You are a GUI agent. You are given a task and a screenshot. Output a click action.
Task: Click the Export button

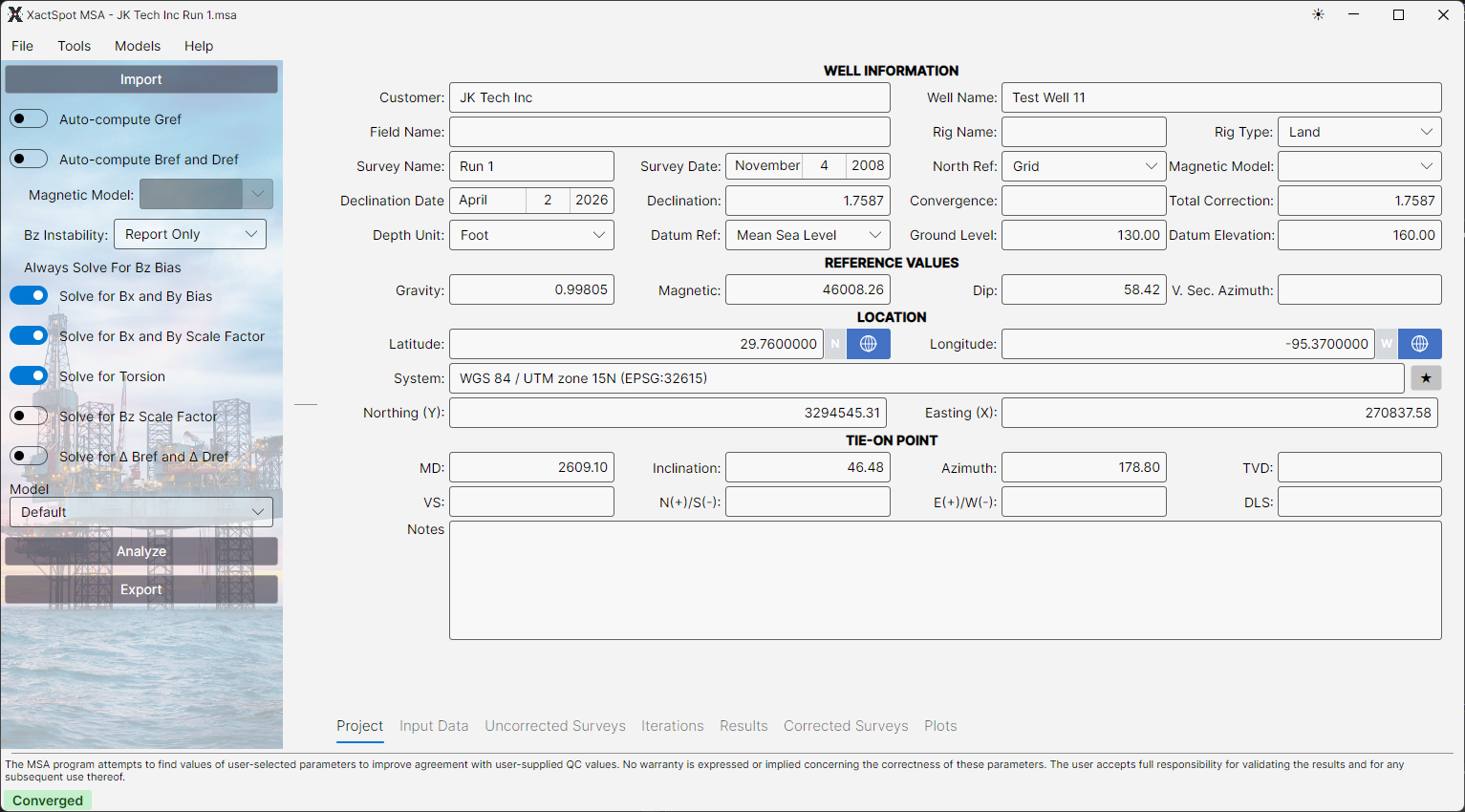(x=140, y=589)
